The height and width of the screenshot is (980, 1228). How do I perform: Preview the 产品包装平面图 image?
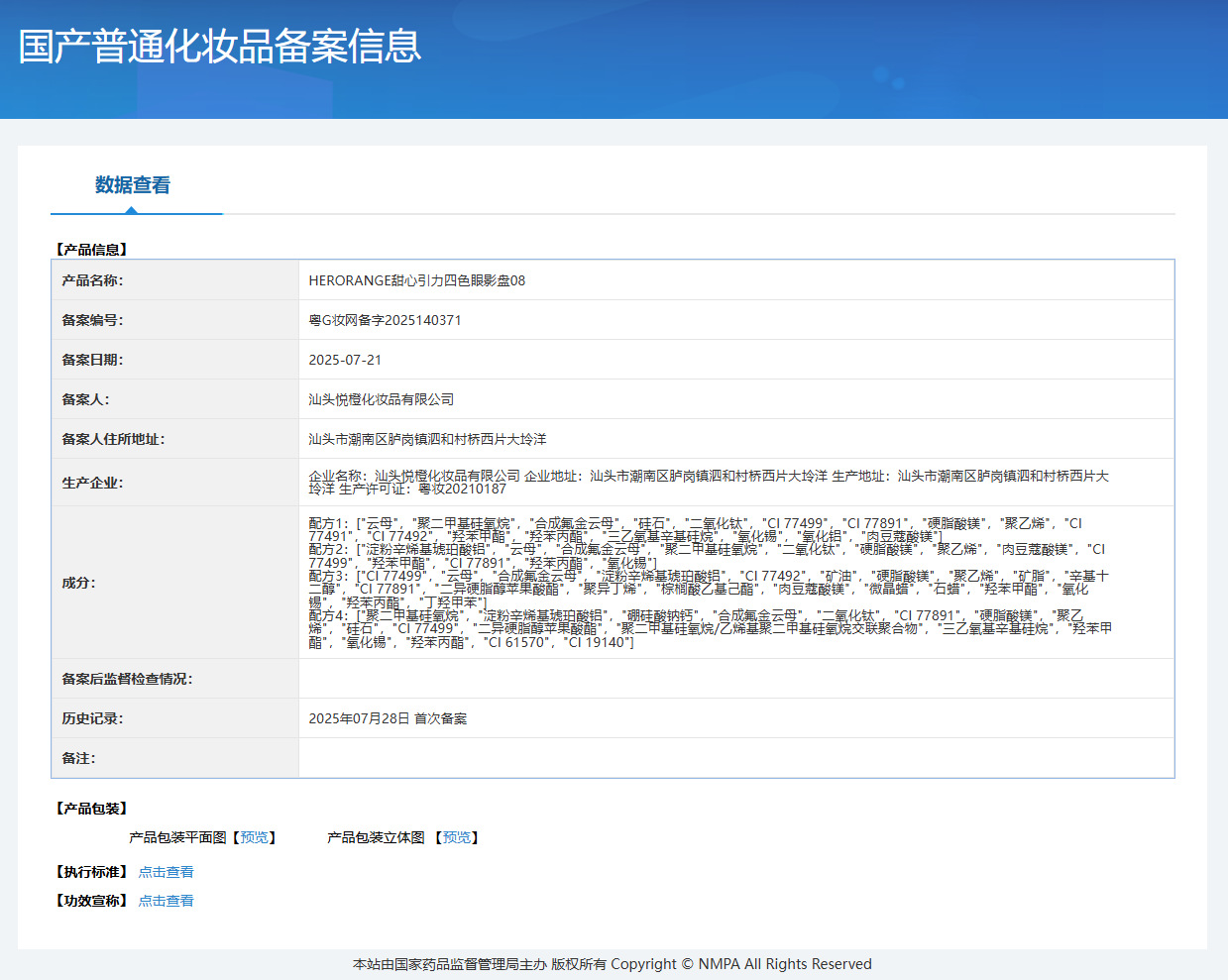(255, 837)
